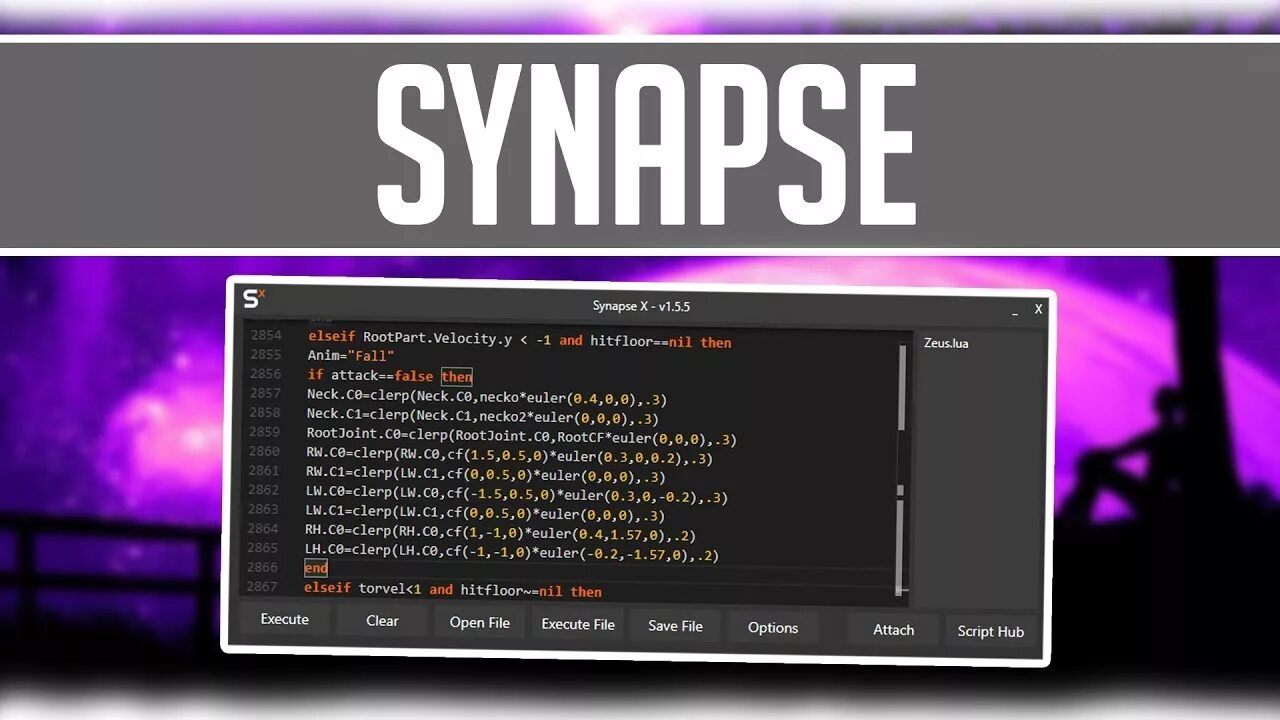Click the Neck.C1=clerp code line

click(483, 416)
